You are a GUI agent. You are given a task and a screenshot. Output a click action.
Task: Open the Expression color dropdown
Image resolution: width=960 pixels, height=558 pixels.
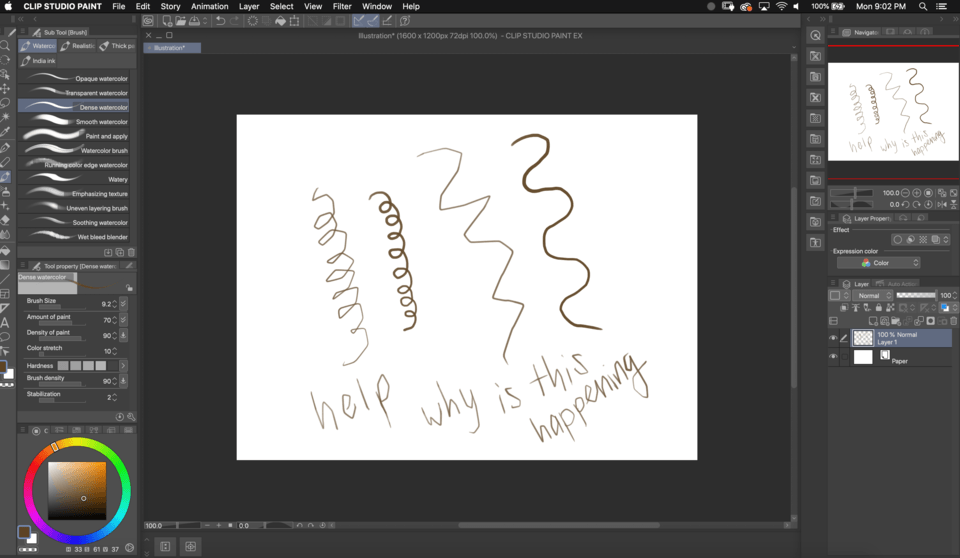point(878,263)
